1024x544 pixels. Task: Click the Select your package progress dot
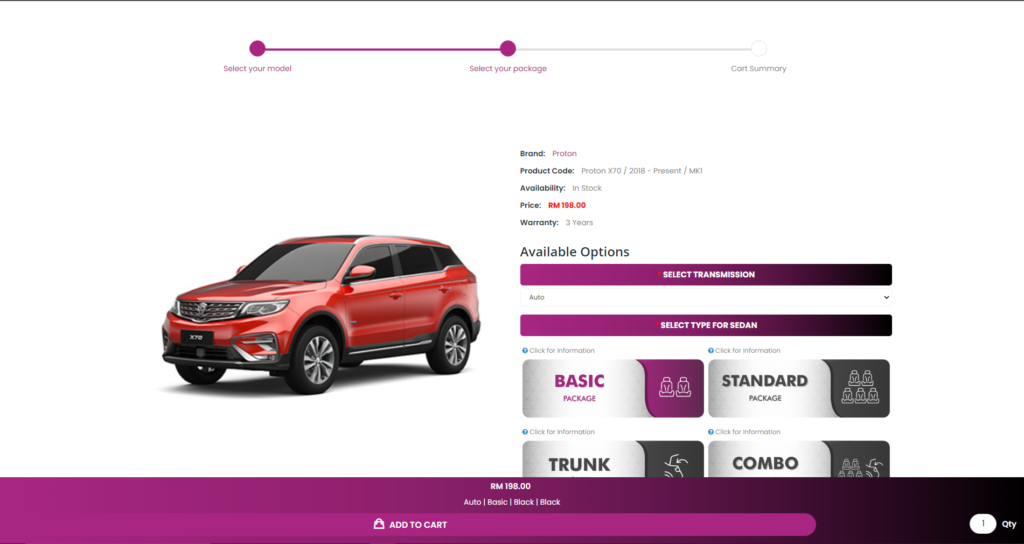coord(508,48)
